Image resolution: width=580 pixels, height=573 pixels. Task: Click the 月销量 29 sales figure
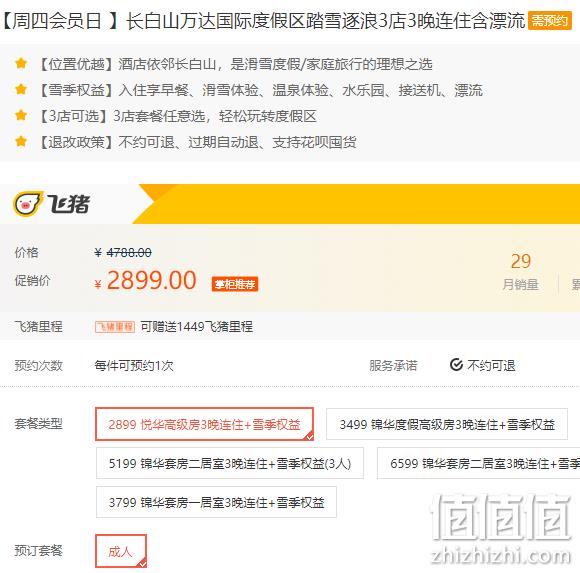coord(520,272)
